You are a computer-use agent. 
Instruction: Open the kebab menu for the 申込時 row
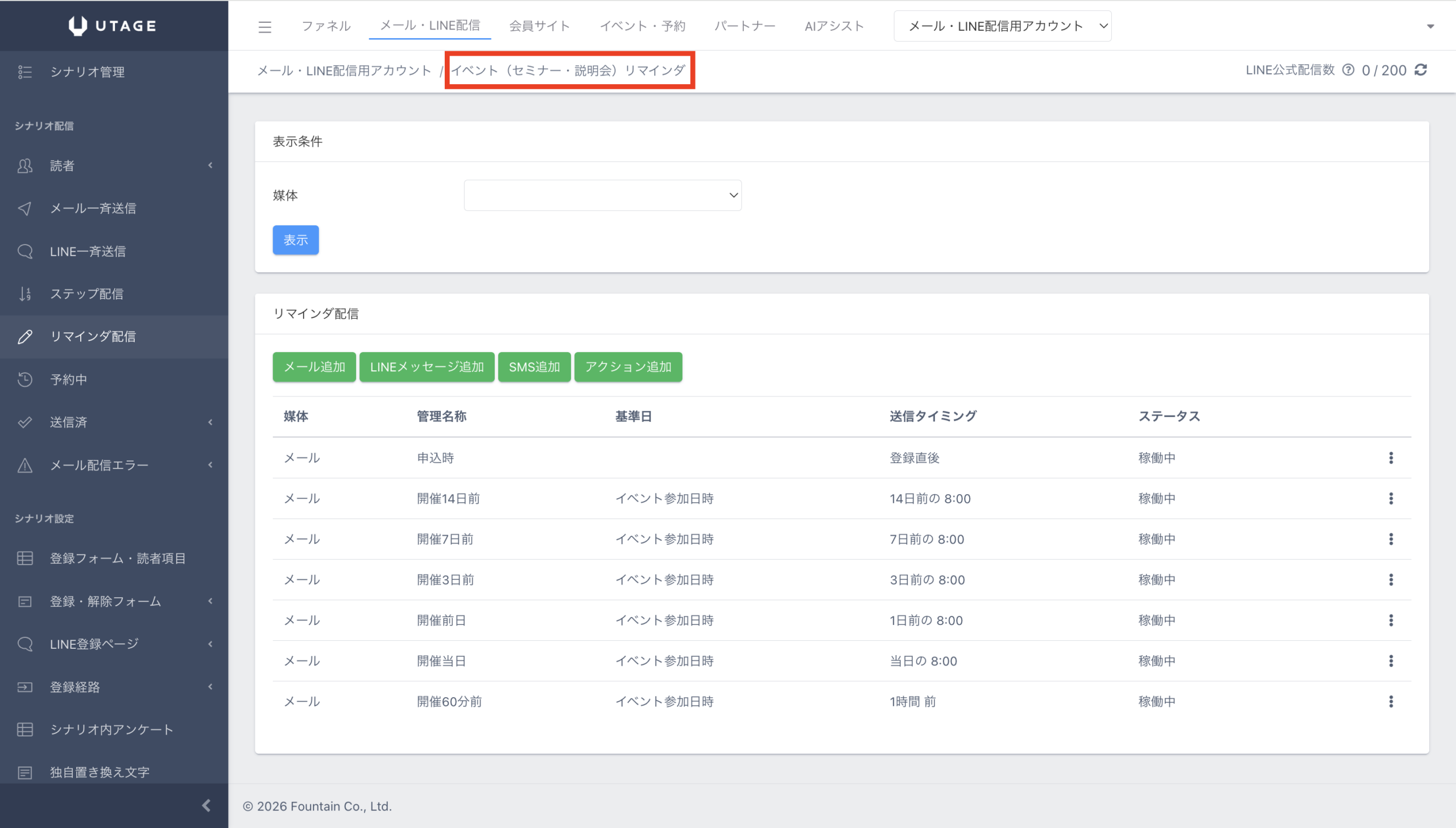point(1391,458)
